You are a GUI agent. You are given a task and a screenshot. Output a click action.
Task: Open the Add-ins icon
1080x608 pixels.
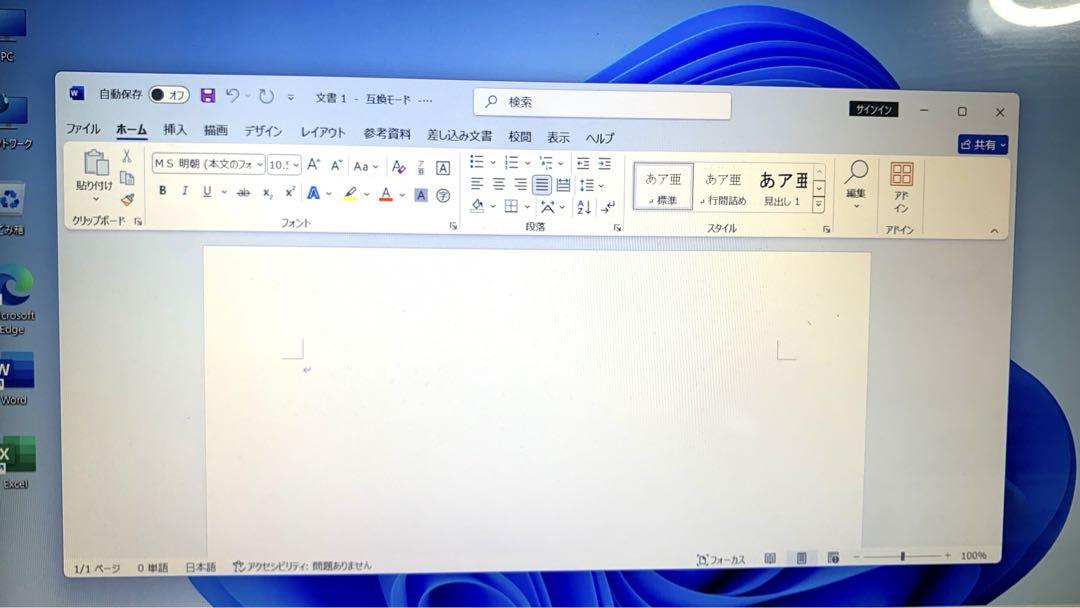point(901,174)
